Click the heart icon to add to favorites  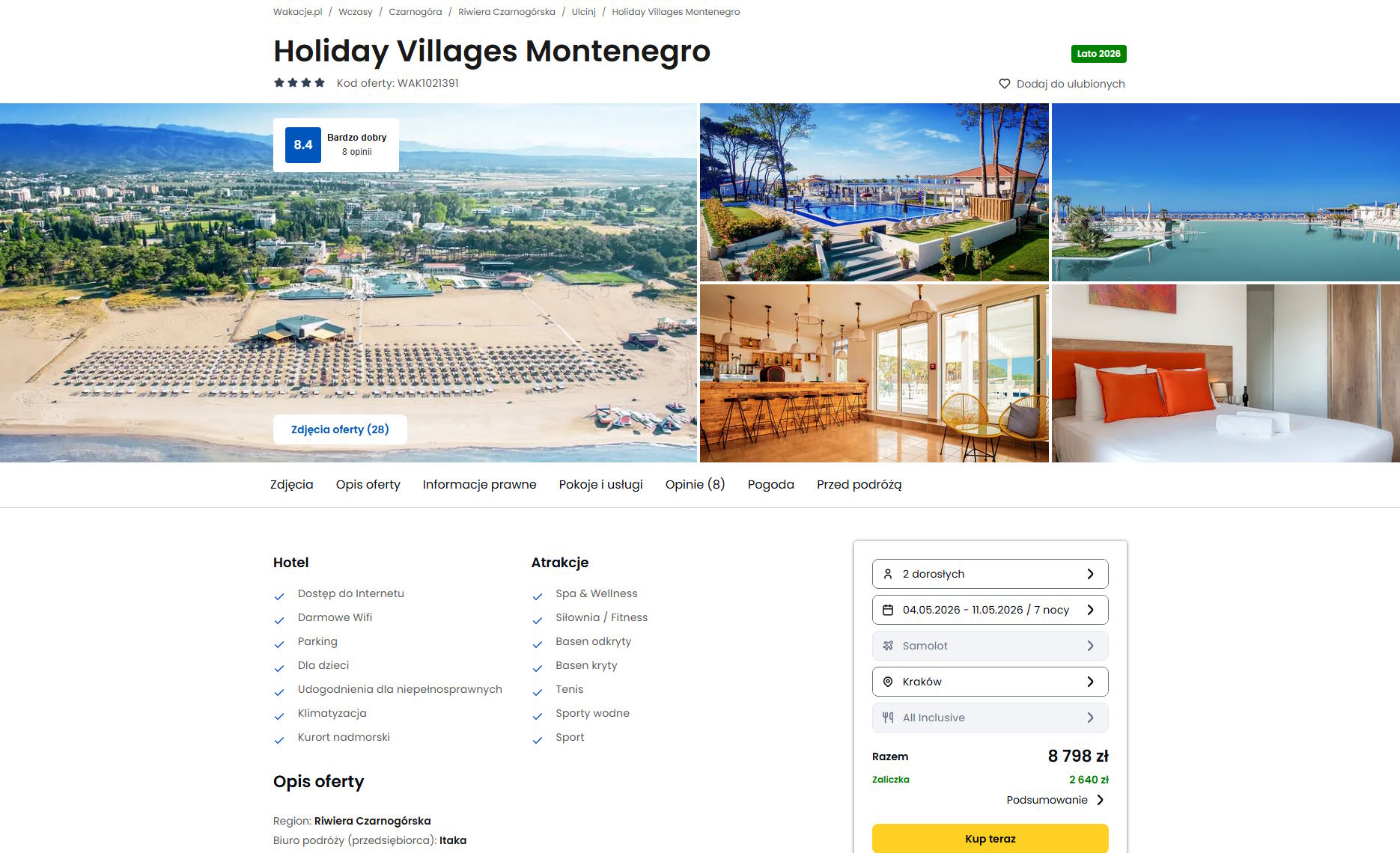1005,84
